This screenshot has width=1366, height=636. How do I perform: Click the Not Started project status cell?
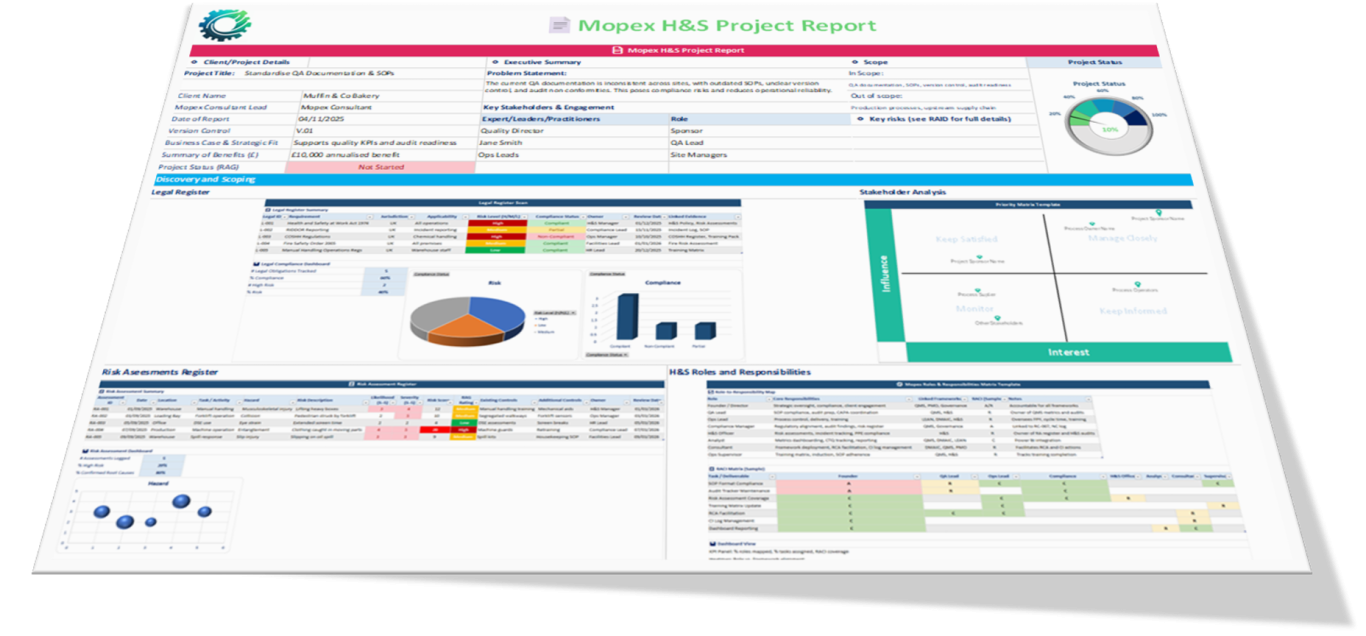point(380,167)
